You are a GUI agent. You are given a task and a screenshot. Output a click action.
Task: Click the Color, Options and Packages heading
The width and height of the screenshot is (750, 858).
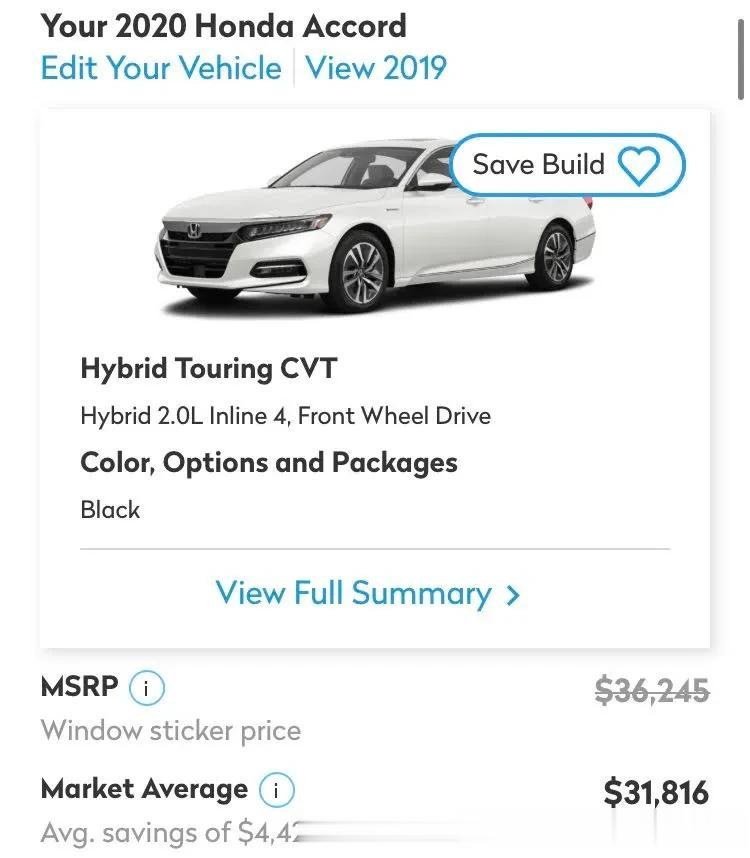tap(269, 463)
